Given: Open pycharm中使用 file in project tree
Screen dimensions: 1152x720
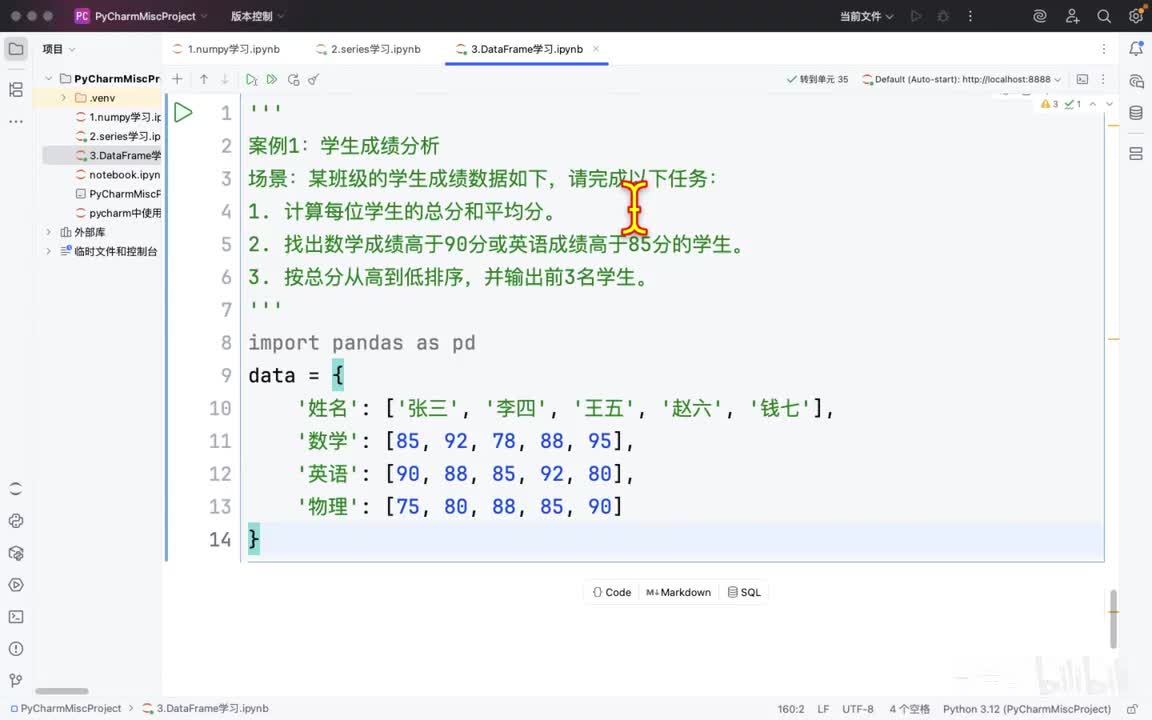Looking at the screenshot, I should pos(118,213).
